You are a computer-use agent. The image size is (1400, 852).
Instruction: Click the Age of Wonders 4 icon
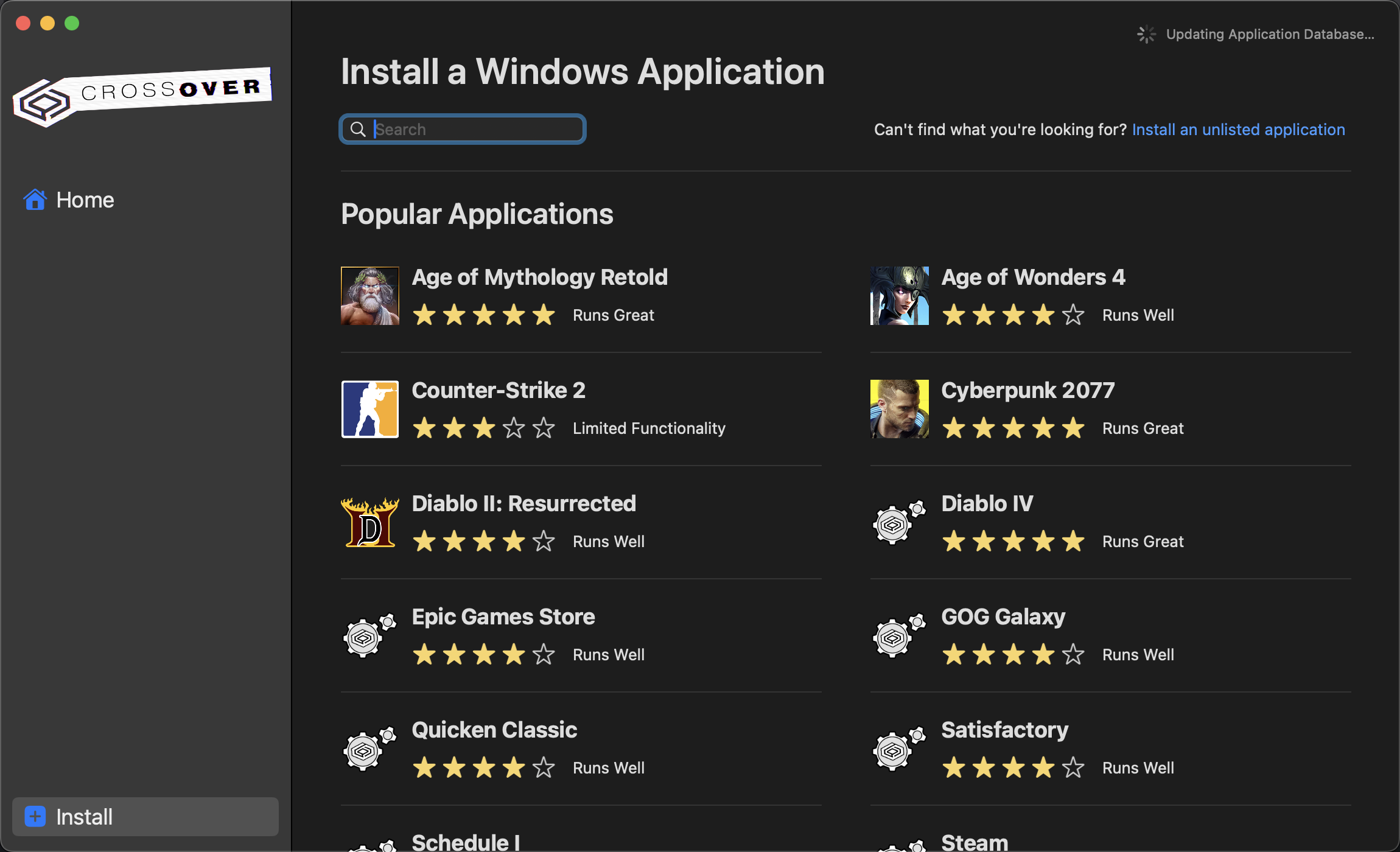pos(900,296)
